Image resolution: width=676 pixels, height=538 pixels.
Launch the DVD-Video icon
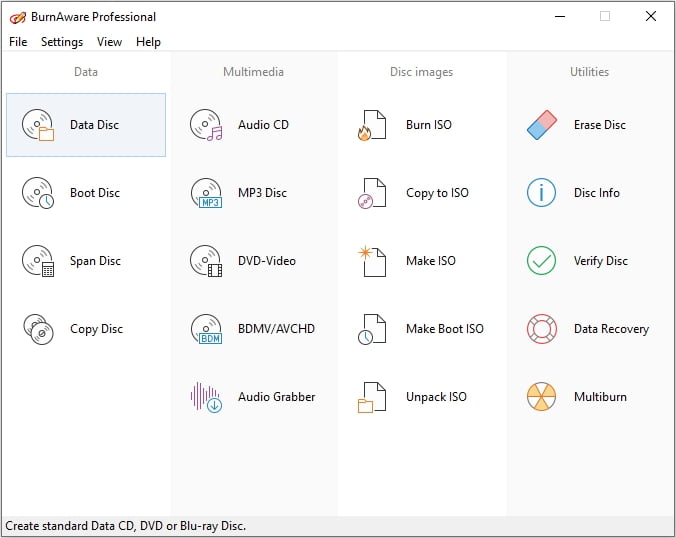pyautogui.click(x=206, y=261)
